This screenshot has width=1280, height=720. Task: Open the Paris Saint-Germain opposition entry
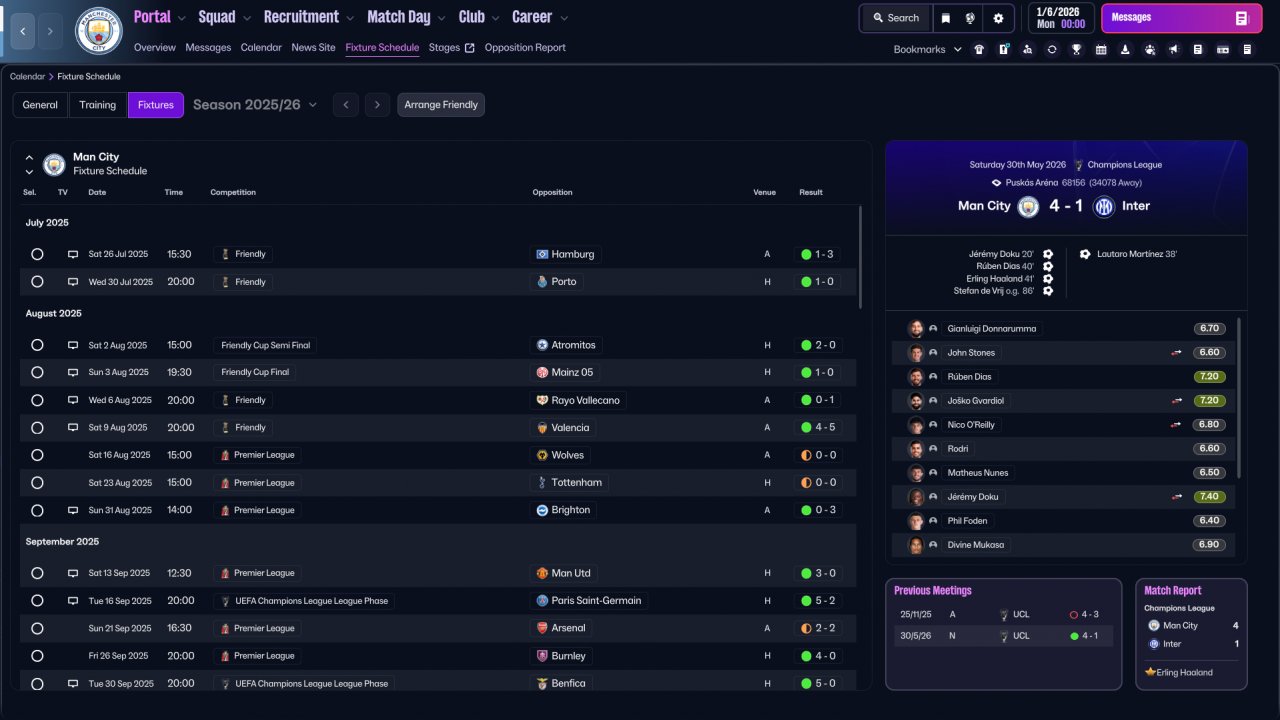[589, 601]
